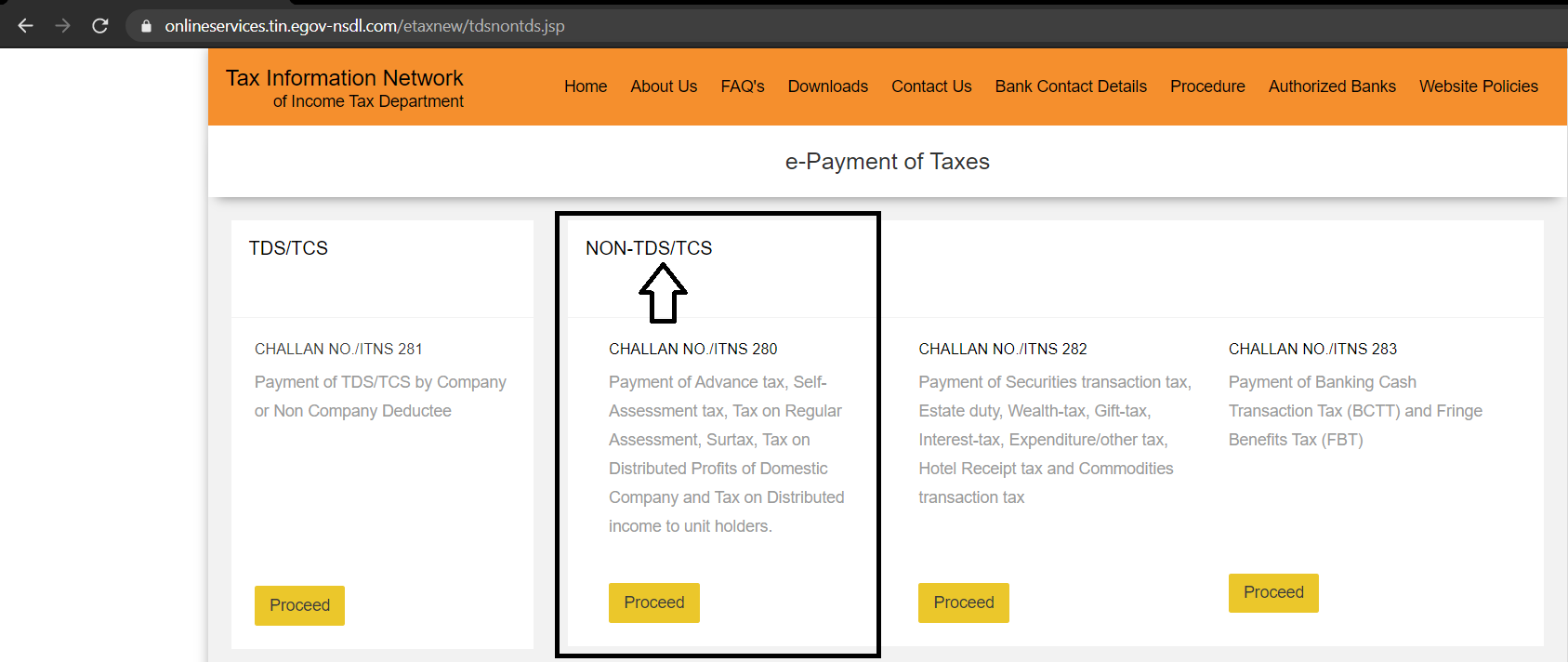Go back using browser back arrow

tap(26, 26)
